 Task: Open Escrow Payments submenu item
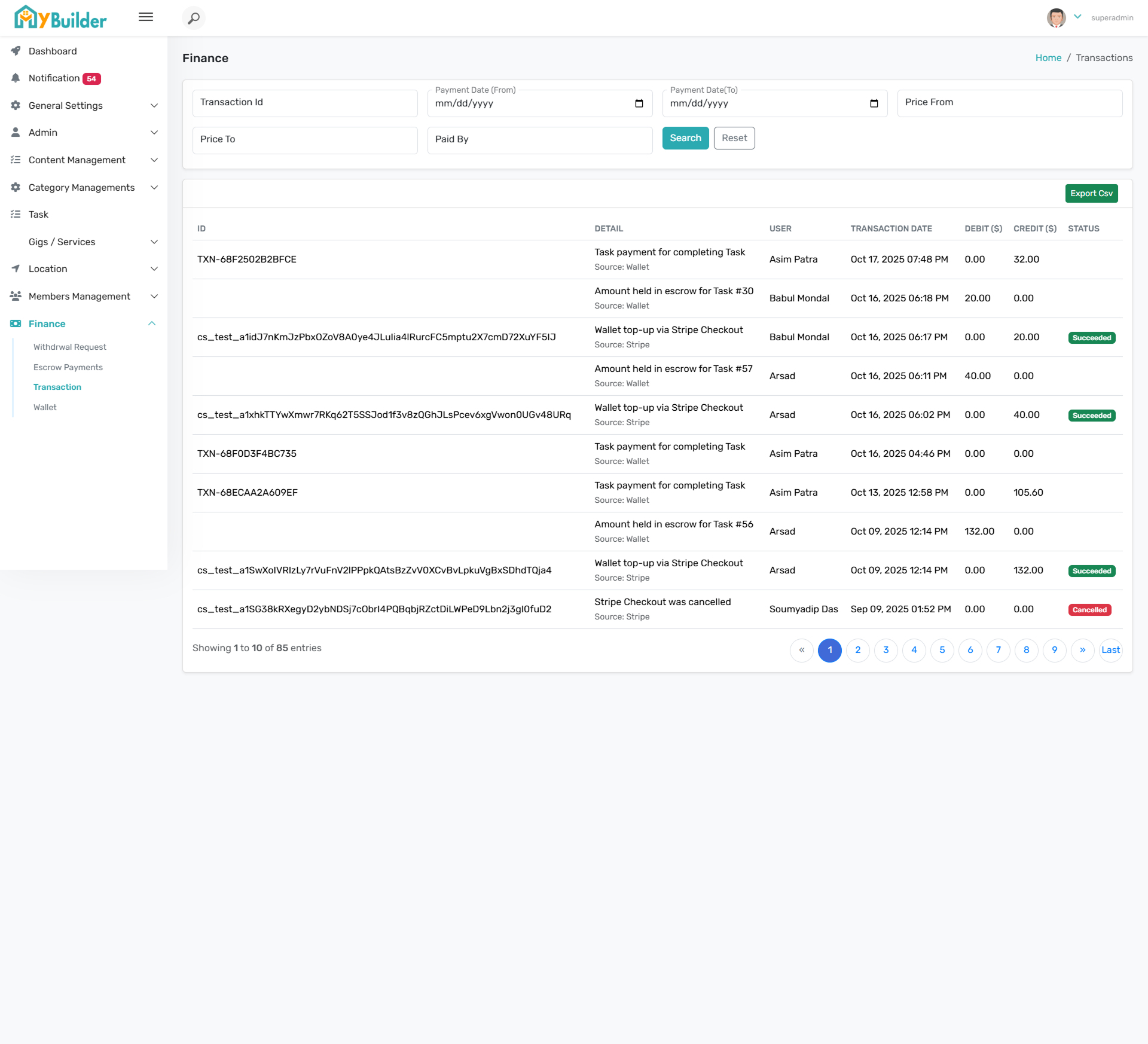pyautogui.click(x=68, y=367)
